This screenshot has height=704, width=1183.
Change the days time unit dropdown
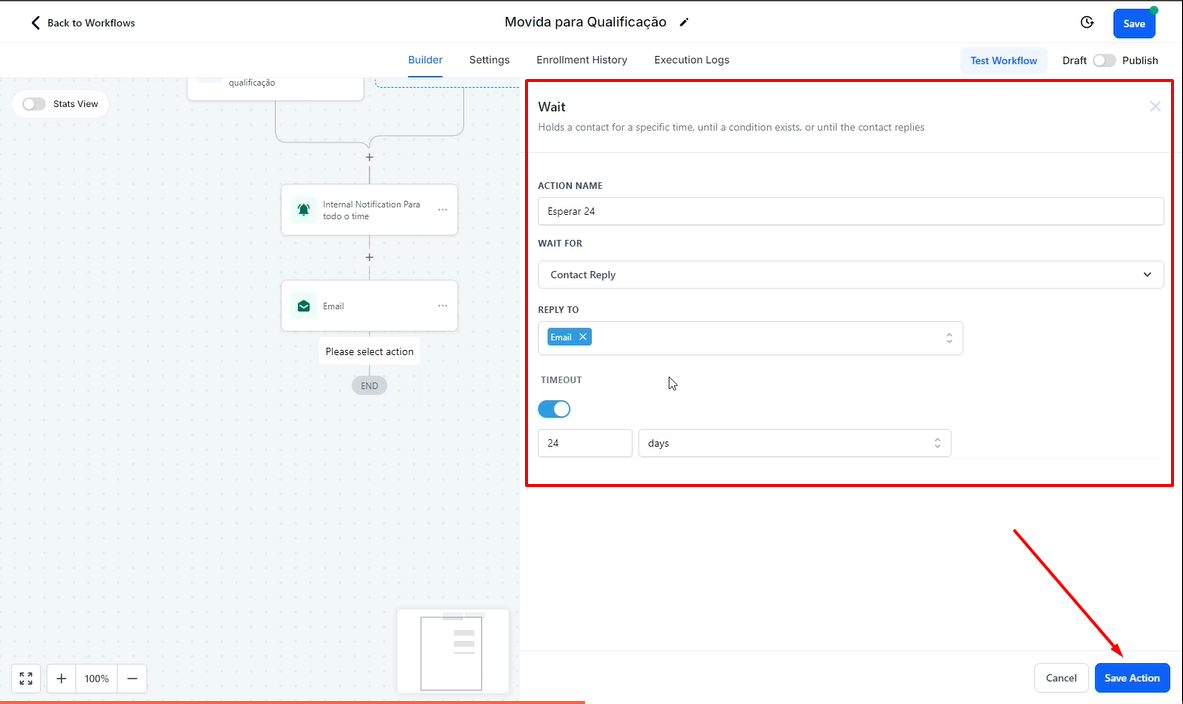794,443
